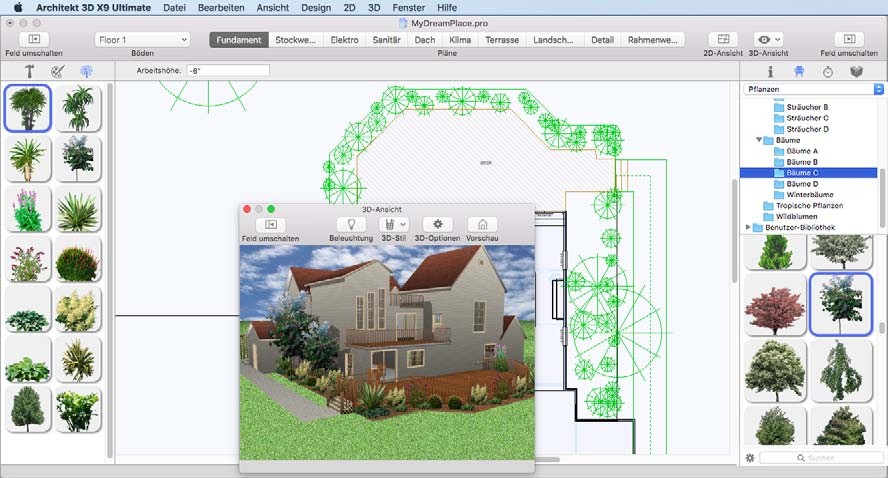
Task: Select the weeping tree thumbnail in library
Action: 841,372
